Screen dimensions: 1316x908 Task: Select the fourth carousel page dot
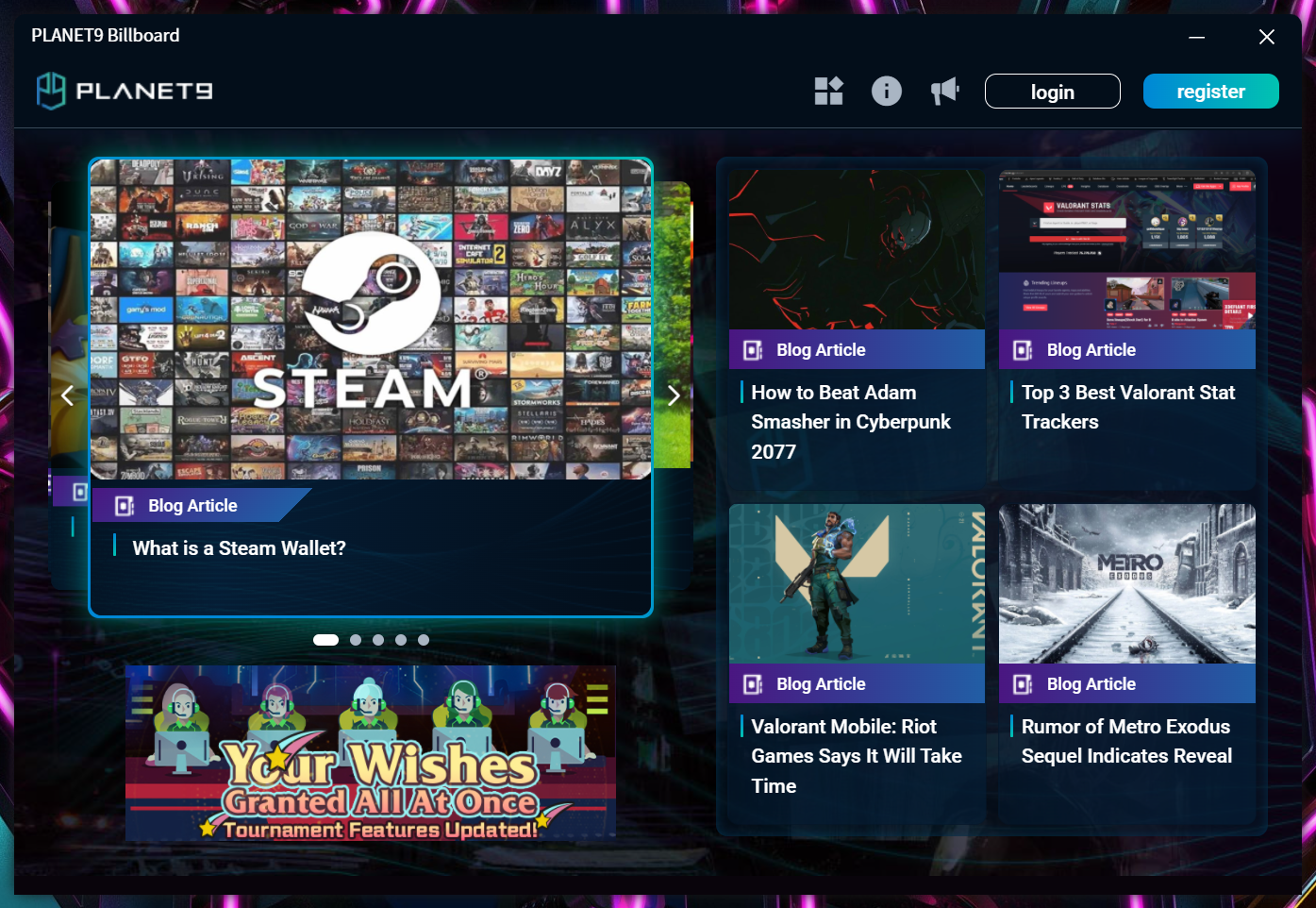(401, 640)
